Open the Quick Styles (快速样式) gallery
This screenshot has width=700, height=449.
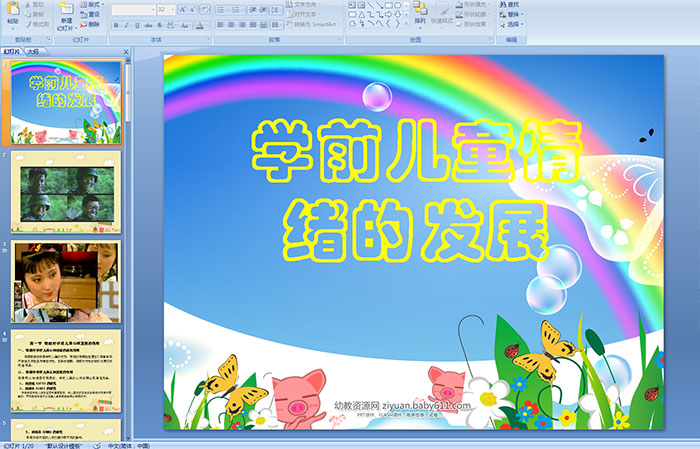(x=442, y=14)
